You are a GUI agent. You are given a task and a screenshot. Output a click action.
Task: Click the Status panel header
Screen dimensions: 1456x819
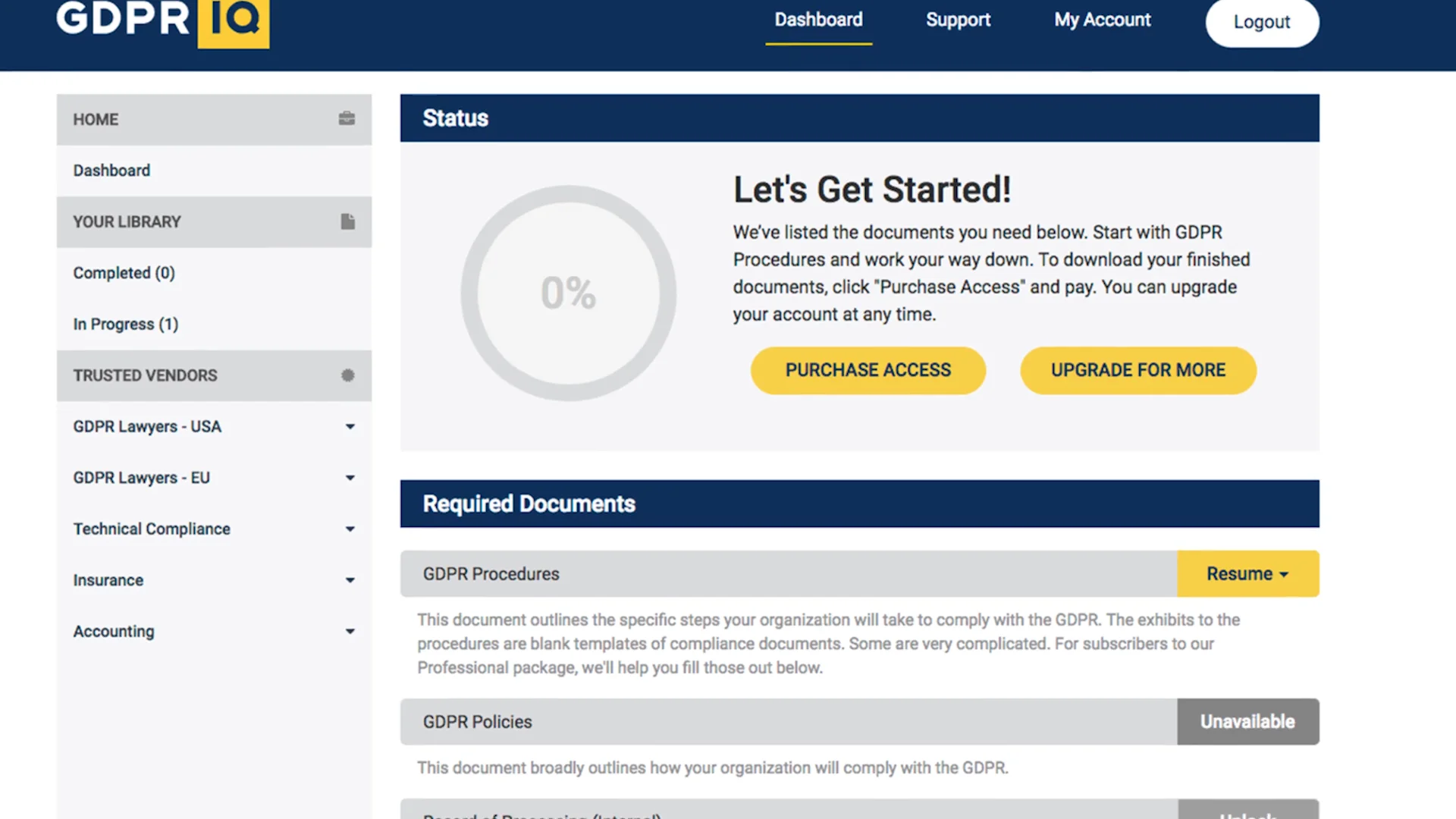859,118
